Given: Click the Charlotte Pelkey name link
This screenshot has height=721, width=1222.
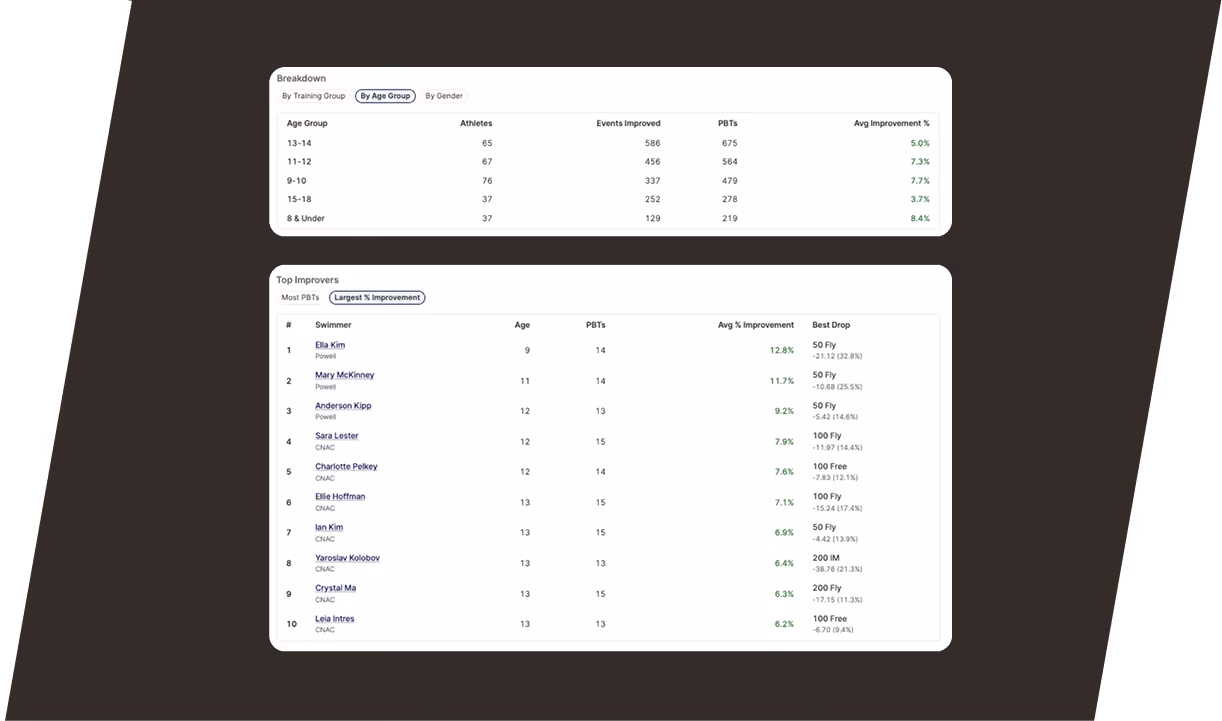Looking at the screenshot, I should point(346,467).
